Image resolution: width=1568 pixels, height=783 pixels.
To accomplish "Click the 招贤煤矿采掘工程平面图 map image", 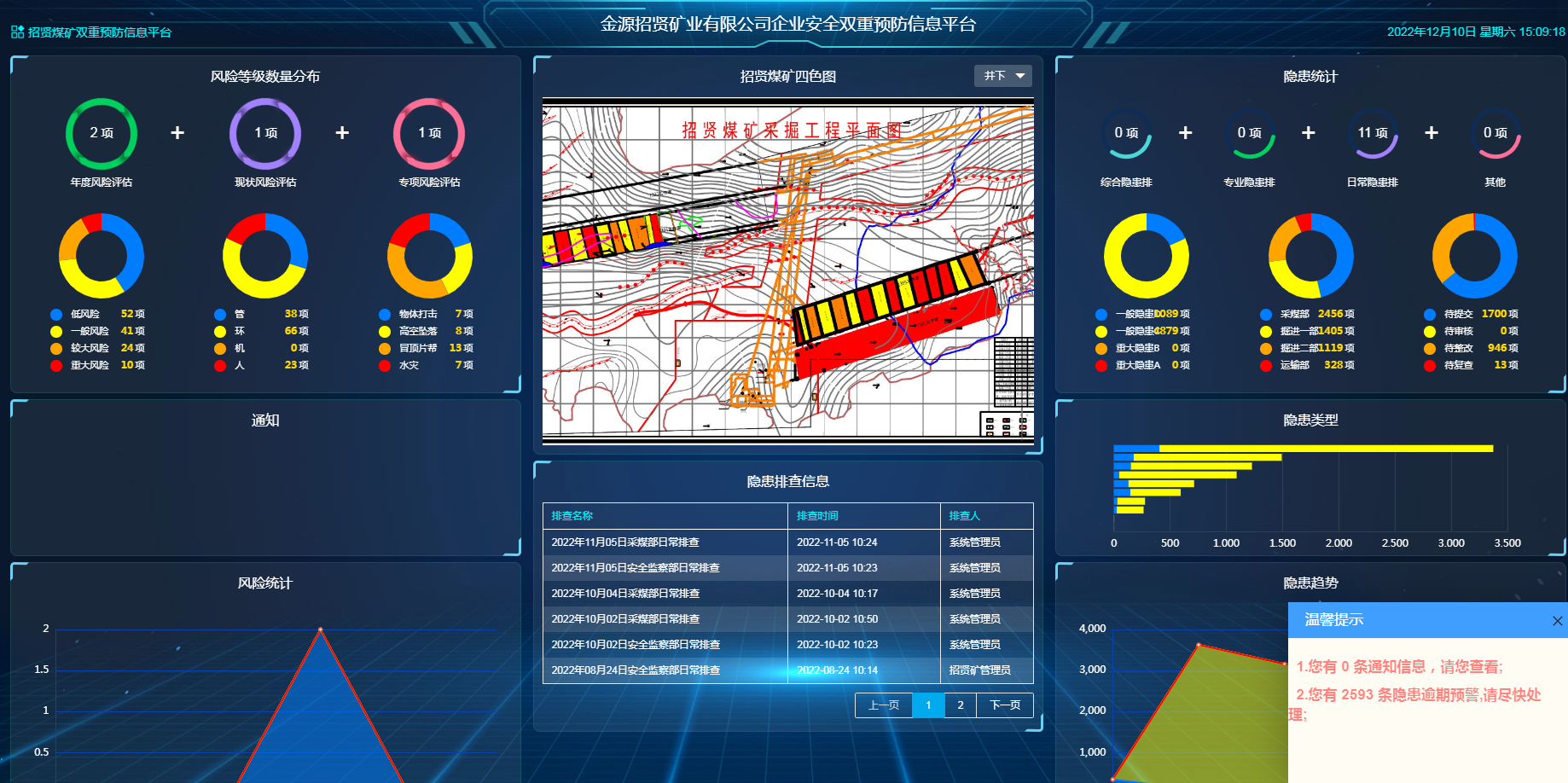I will 787,270.
